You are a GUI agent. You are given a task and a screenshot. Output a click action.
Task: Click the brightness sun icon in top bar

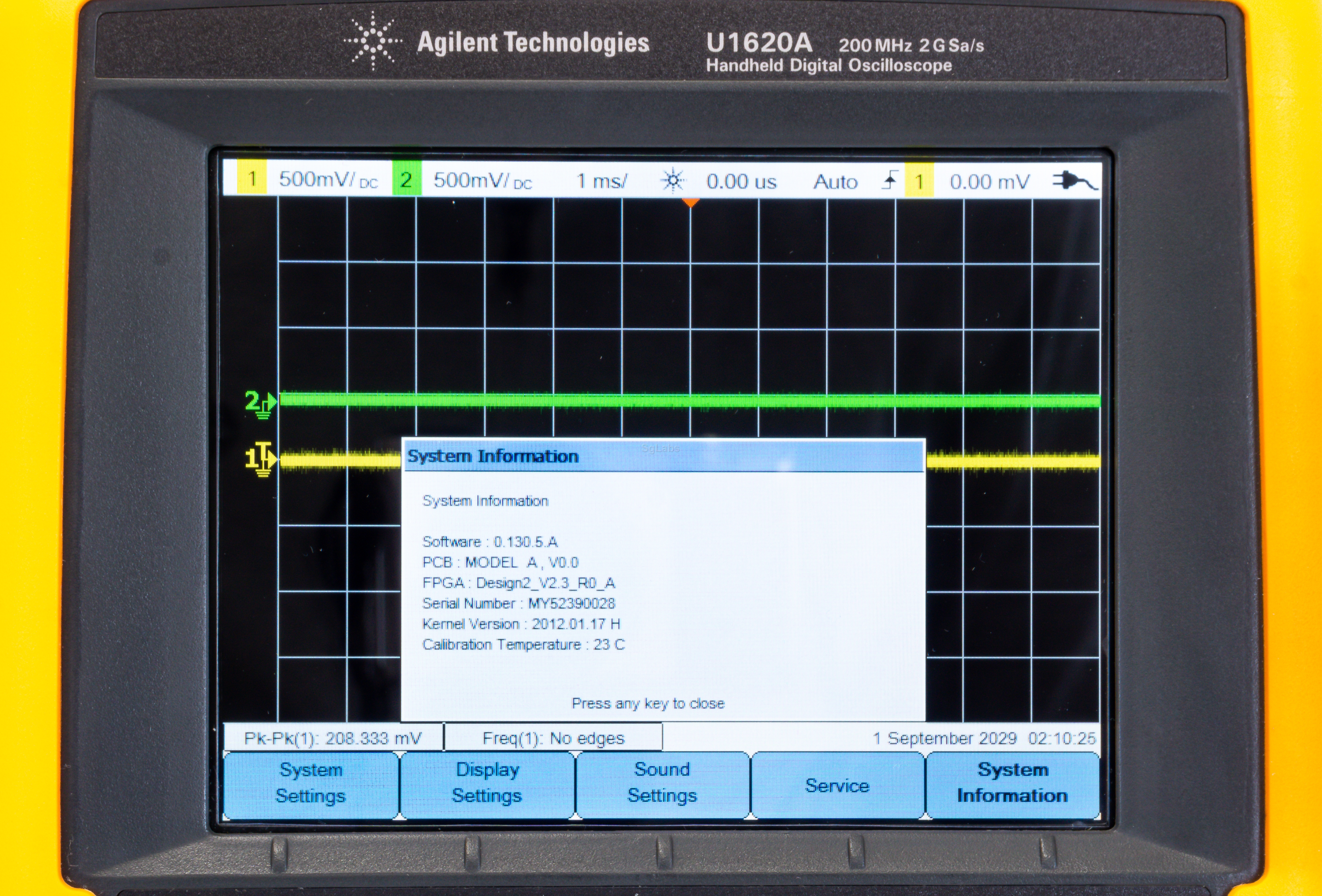click(673, 180)
